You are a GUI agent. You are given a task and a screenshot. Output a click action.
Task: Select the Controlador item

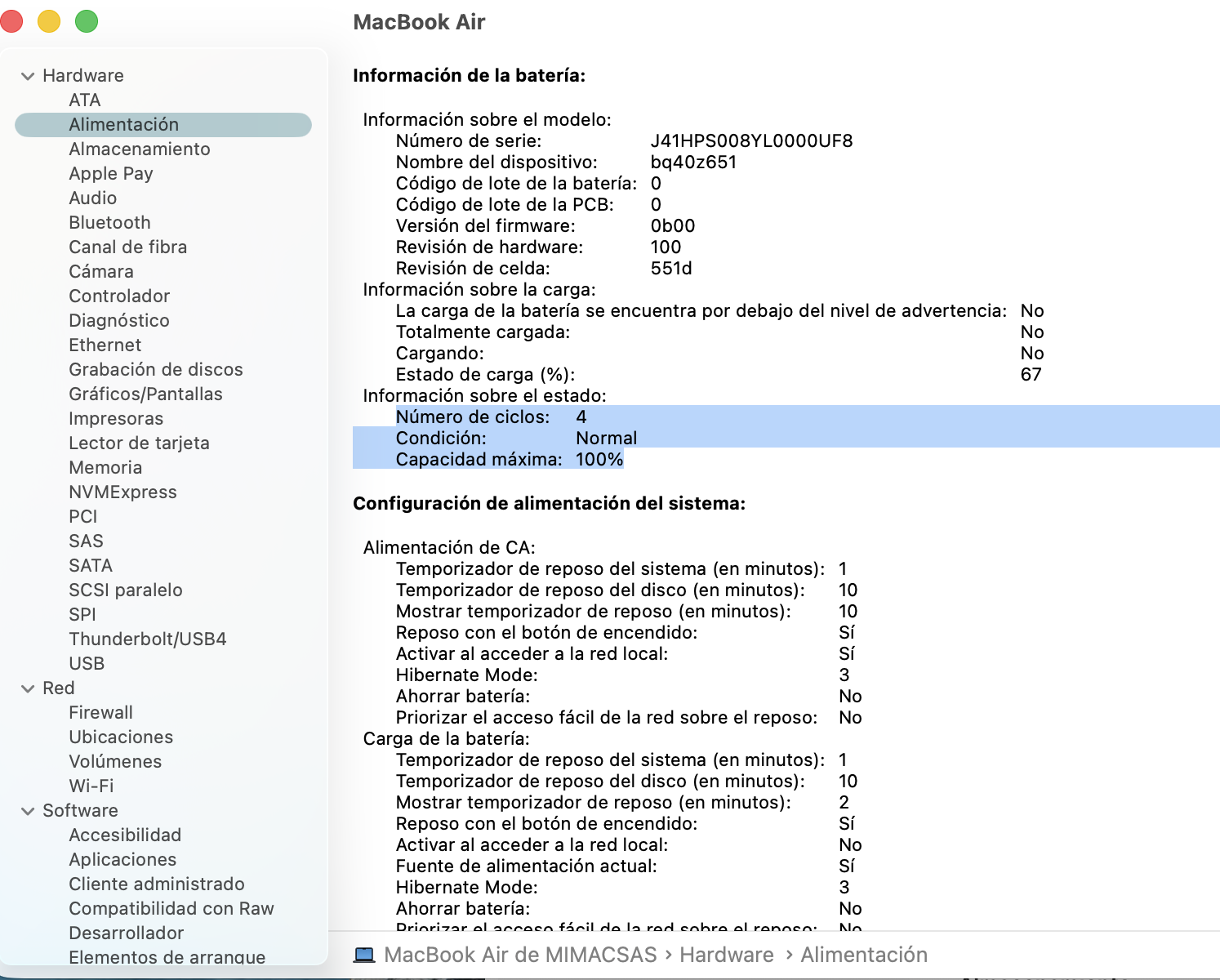tap(119, 296)
